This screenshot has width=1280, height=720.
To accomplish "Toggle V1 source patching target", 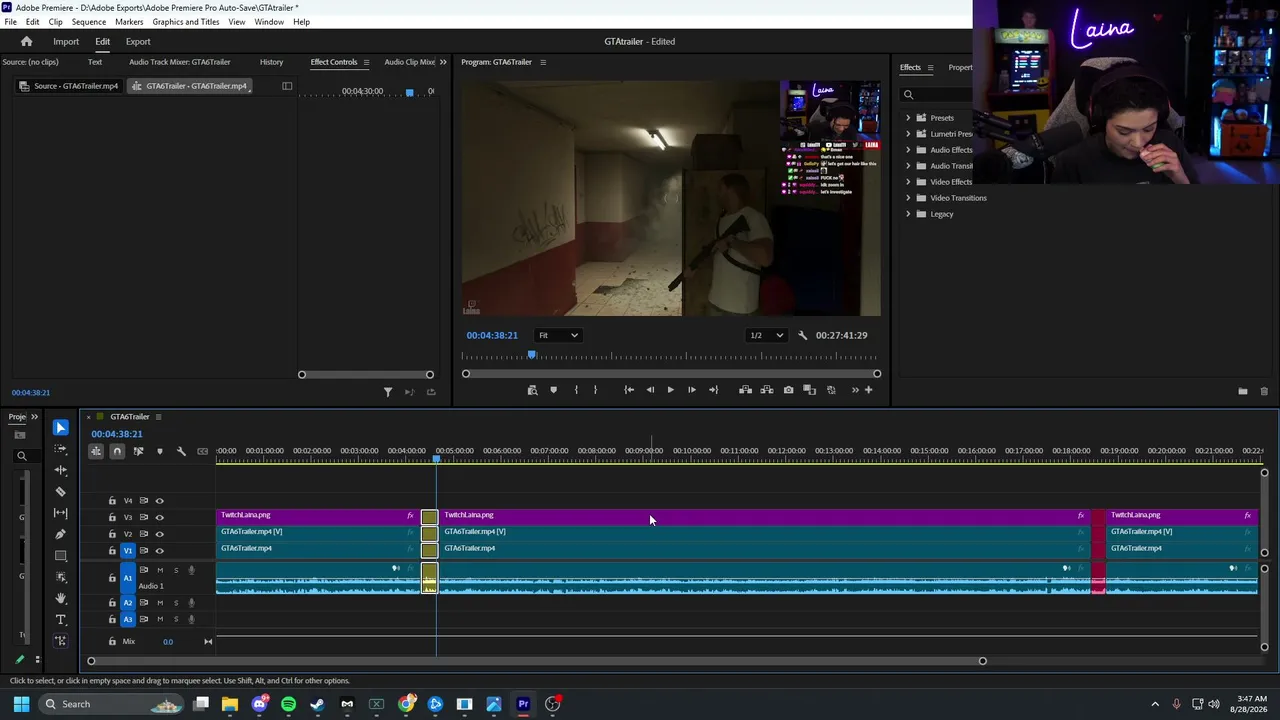I will pos(127,551).
